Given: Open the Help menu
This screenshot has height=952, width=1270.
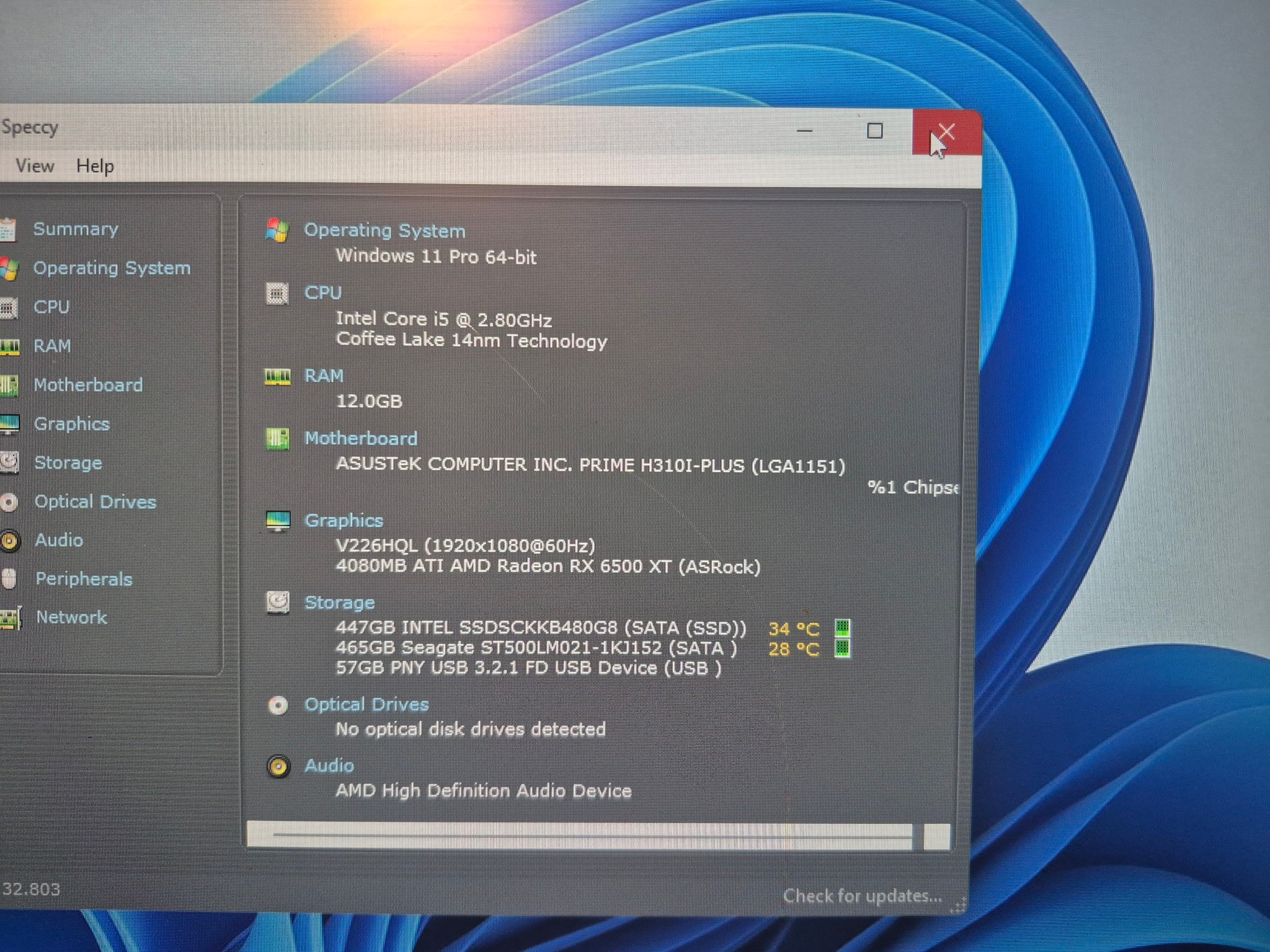Looking at the screenshot, I should pos(95,166).
